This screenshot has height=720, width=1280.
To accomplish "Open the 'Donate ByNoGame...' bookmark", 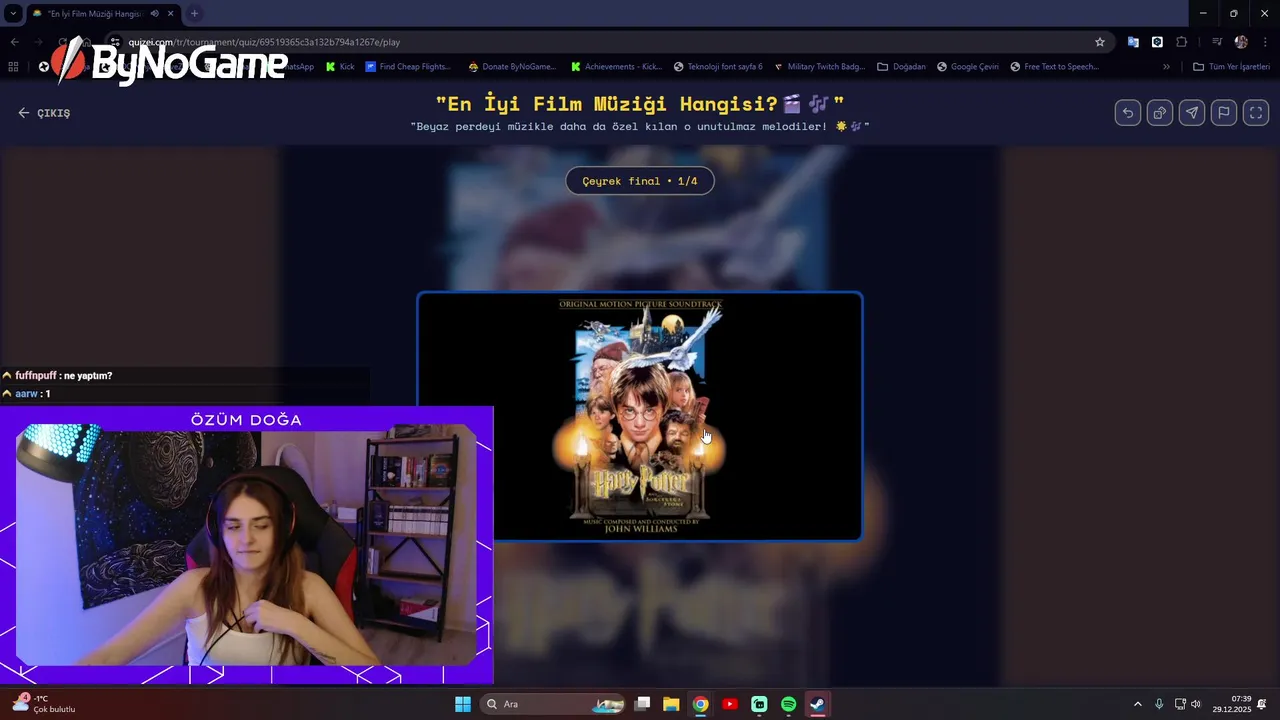I will pyautogui.click(x=512, y=67).
